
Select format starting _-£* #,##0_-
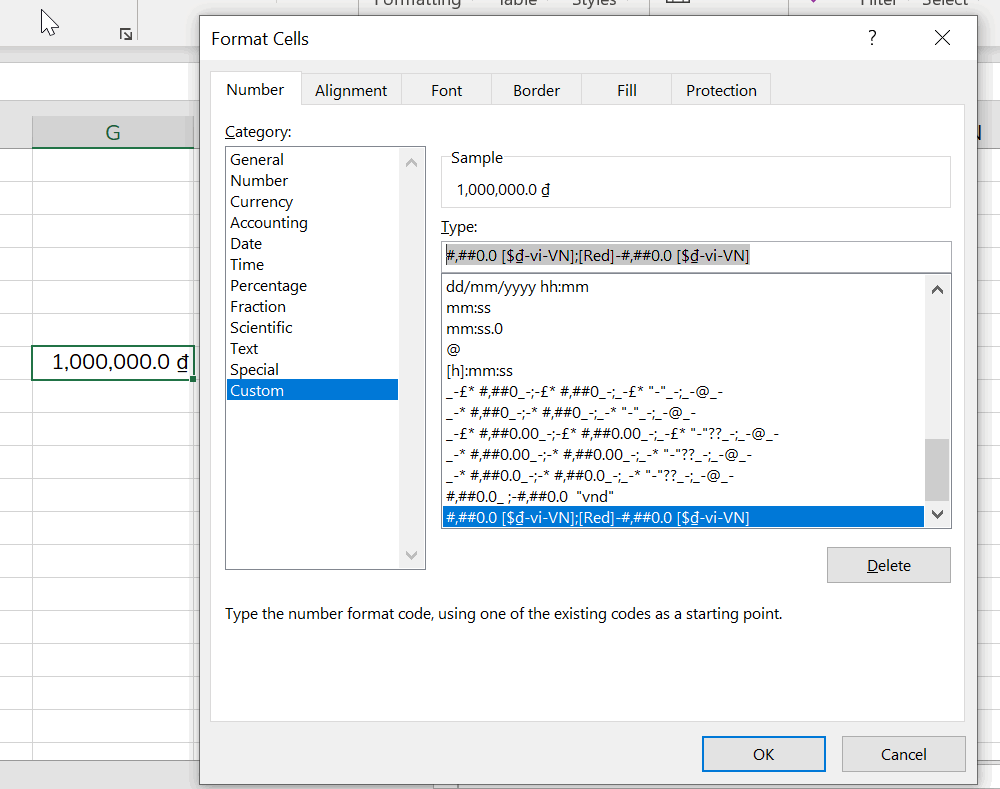pos(683,392)
